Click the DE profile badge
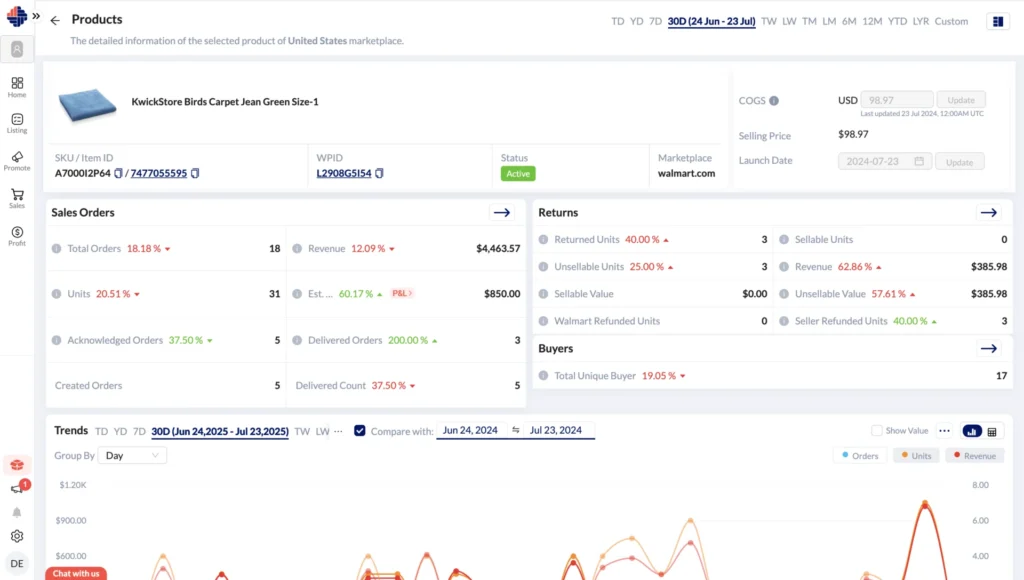 point(17,563)
